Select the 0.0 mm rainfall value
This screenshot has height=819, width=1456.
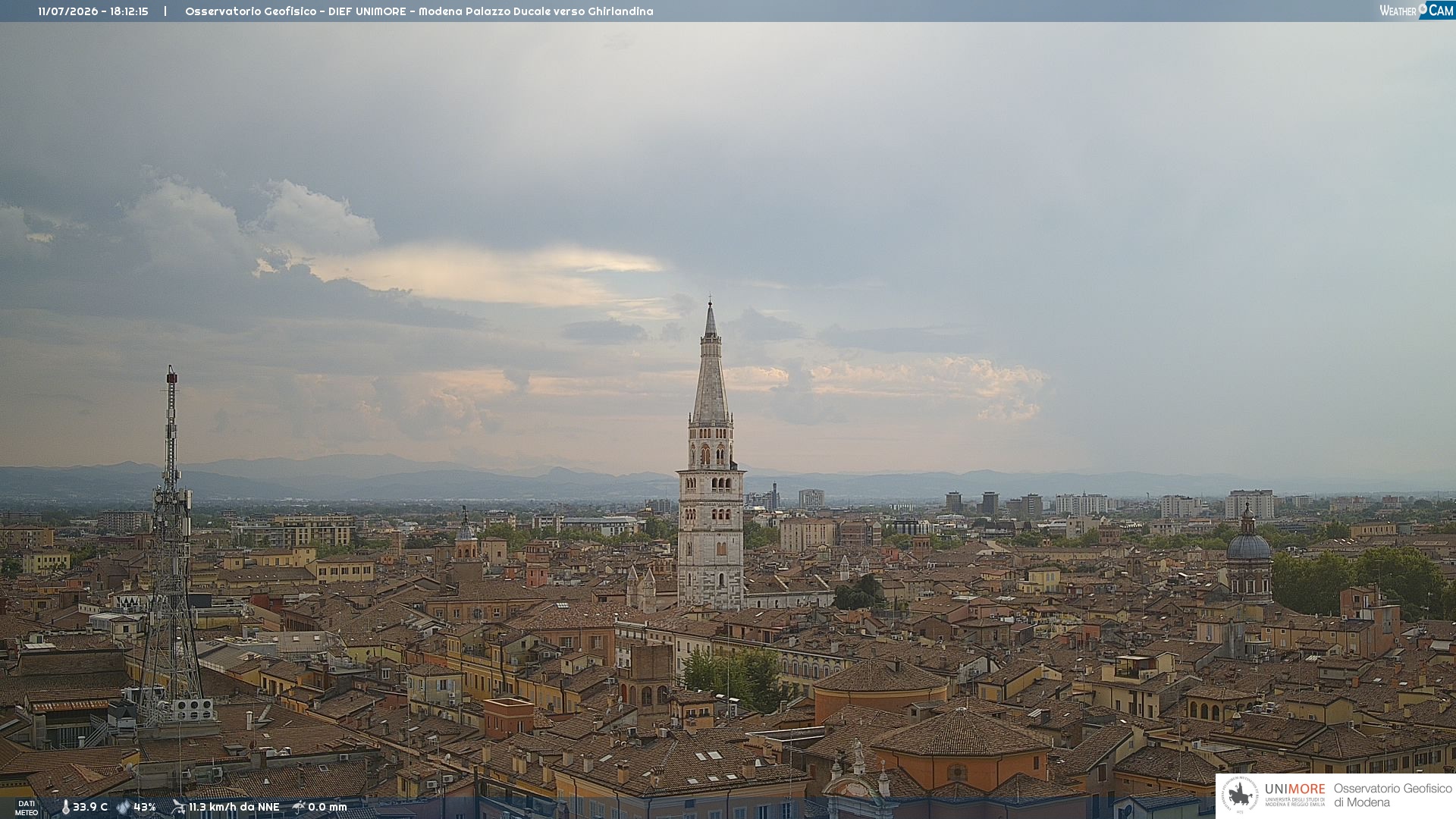[x=328, y=807]
